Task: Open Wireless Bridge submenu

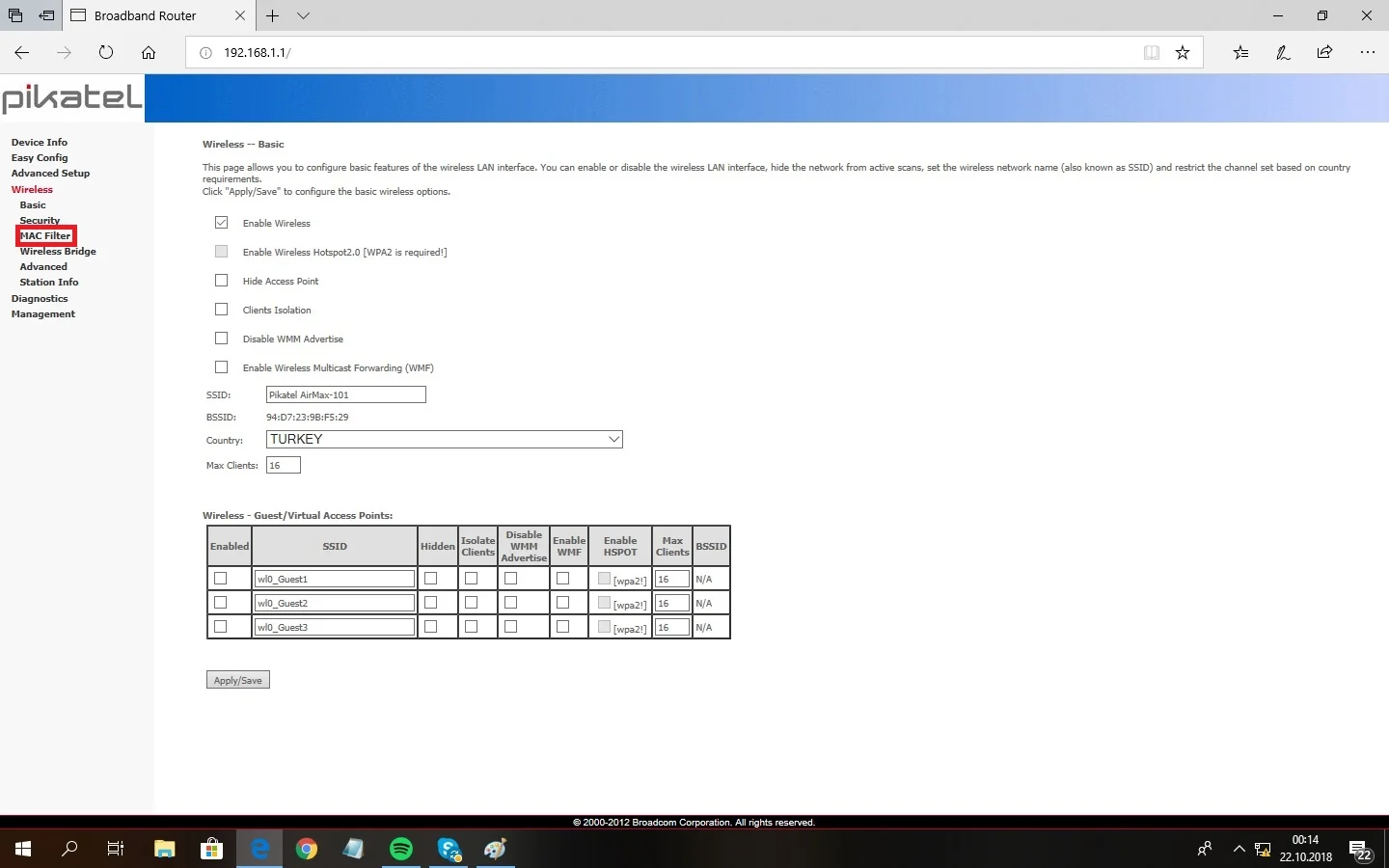Action: 58,251
